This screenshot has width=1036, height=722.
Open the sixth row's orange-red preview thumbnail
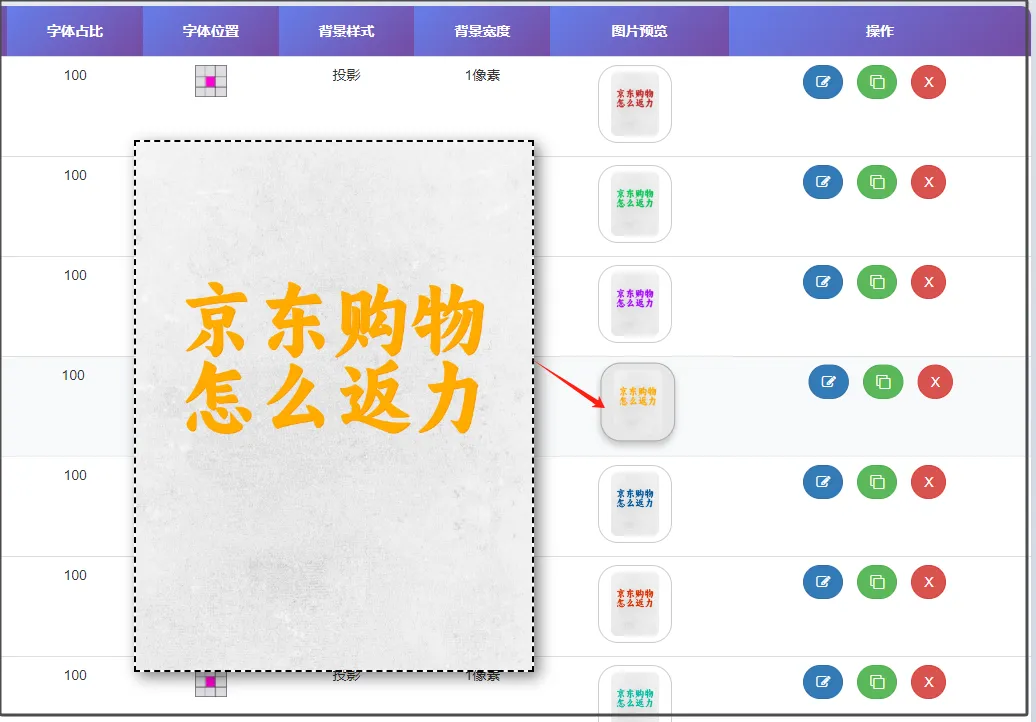click(635, 604)
